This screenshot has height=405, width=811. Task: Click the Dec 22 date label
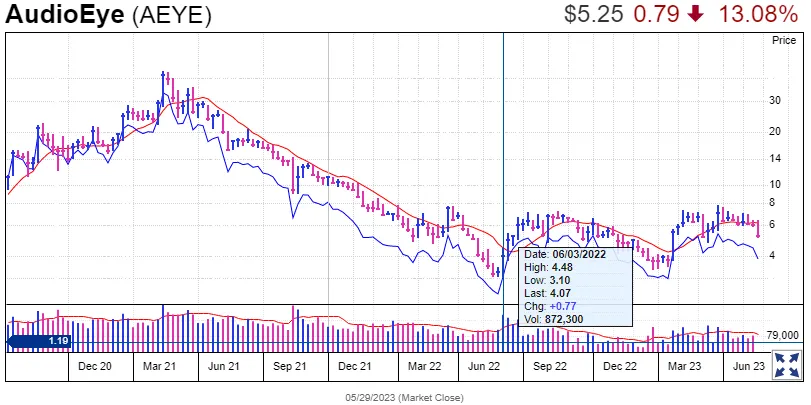click(620, 367)
